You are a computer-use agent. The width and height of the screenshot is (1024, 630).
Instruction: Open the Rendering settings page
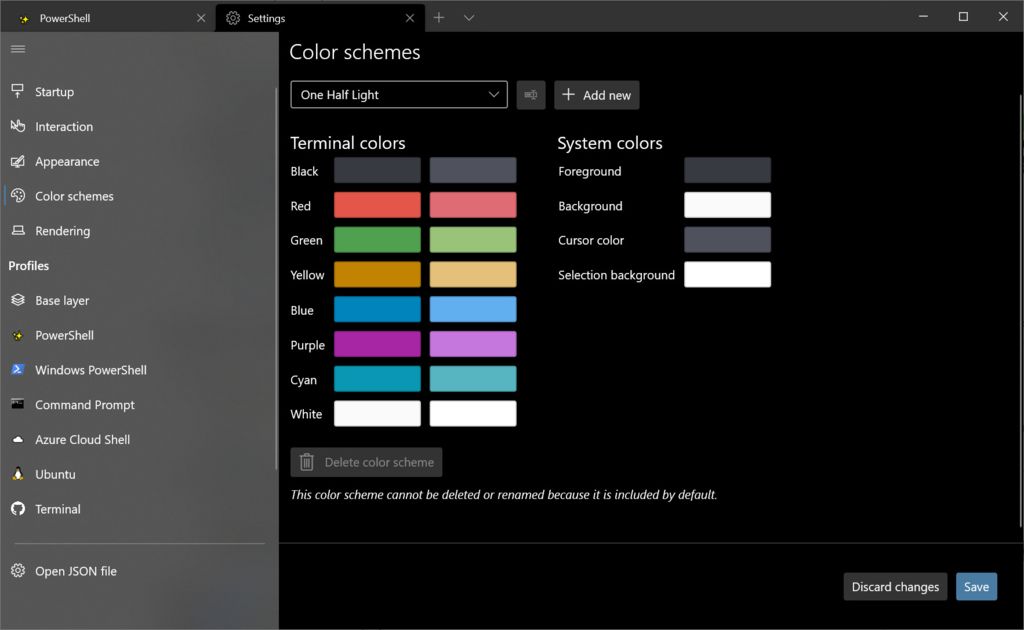point(139,230)
